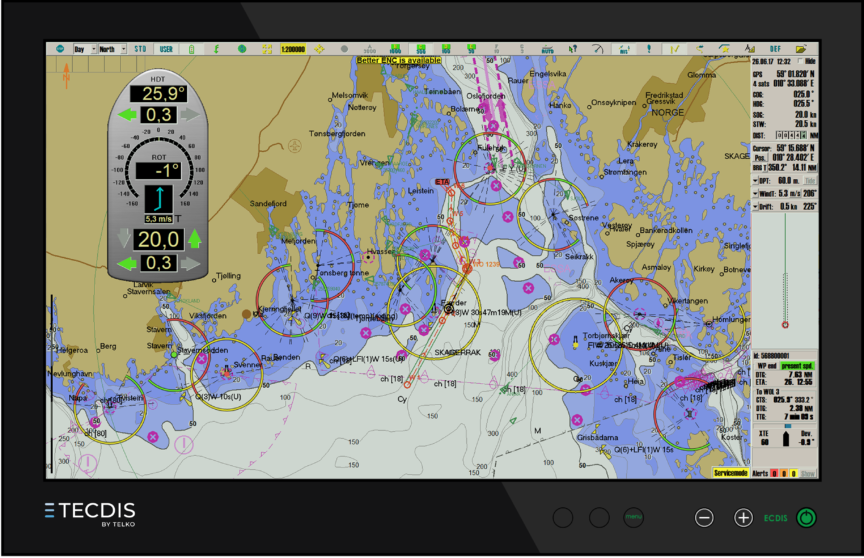Select the 100 range icon
Viewport: 864px width, 558px height.
point(446,49)
